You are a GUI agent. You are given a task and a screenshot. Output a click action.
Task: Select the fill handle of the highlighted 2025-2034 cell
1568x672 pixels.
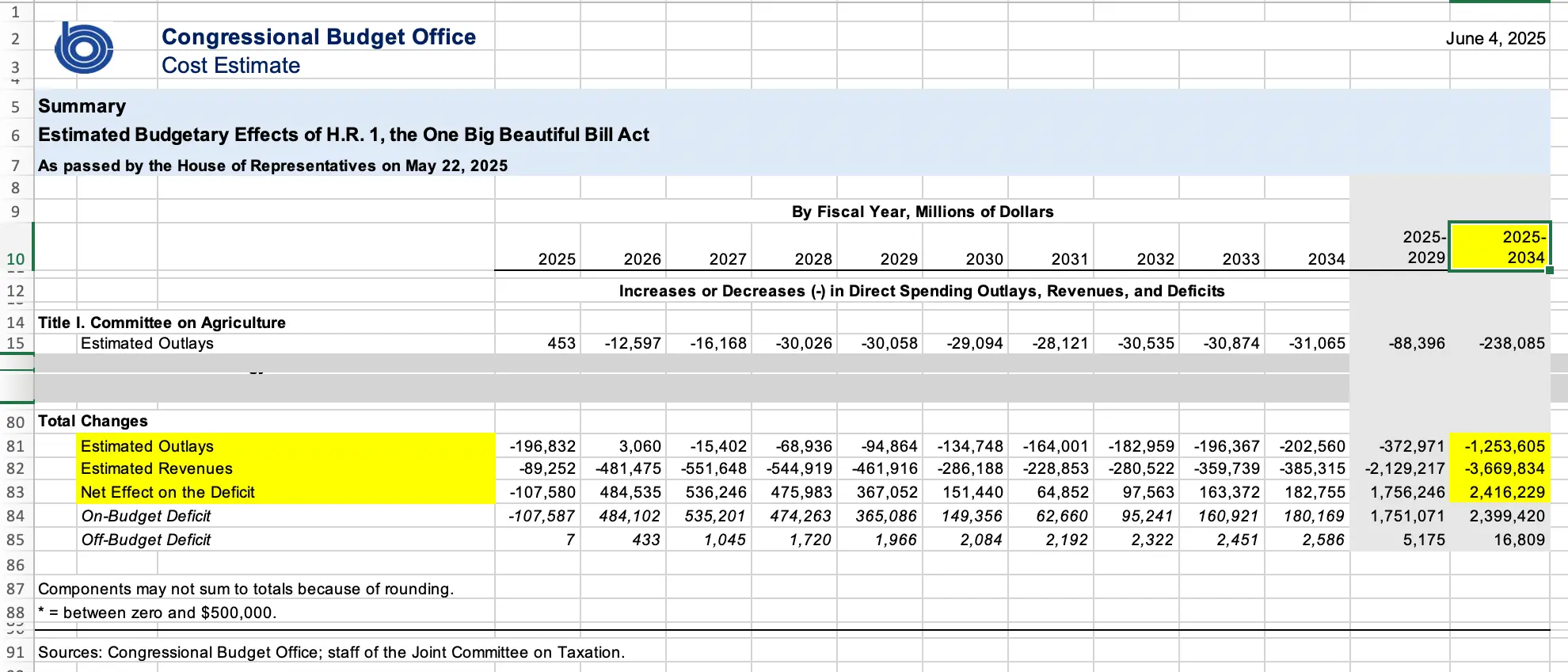point(1549,270)
